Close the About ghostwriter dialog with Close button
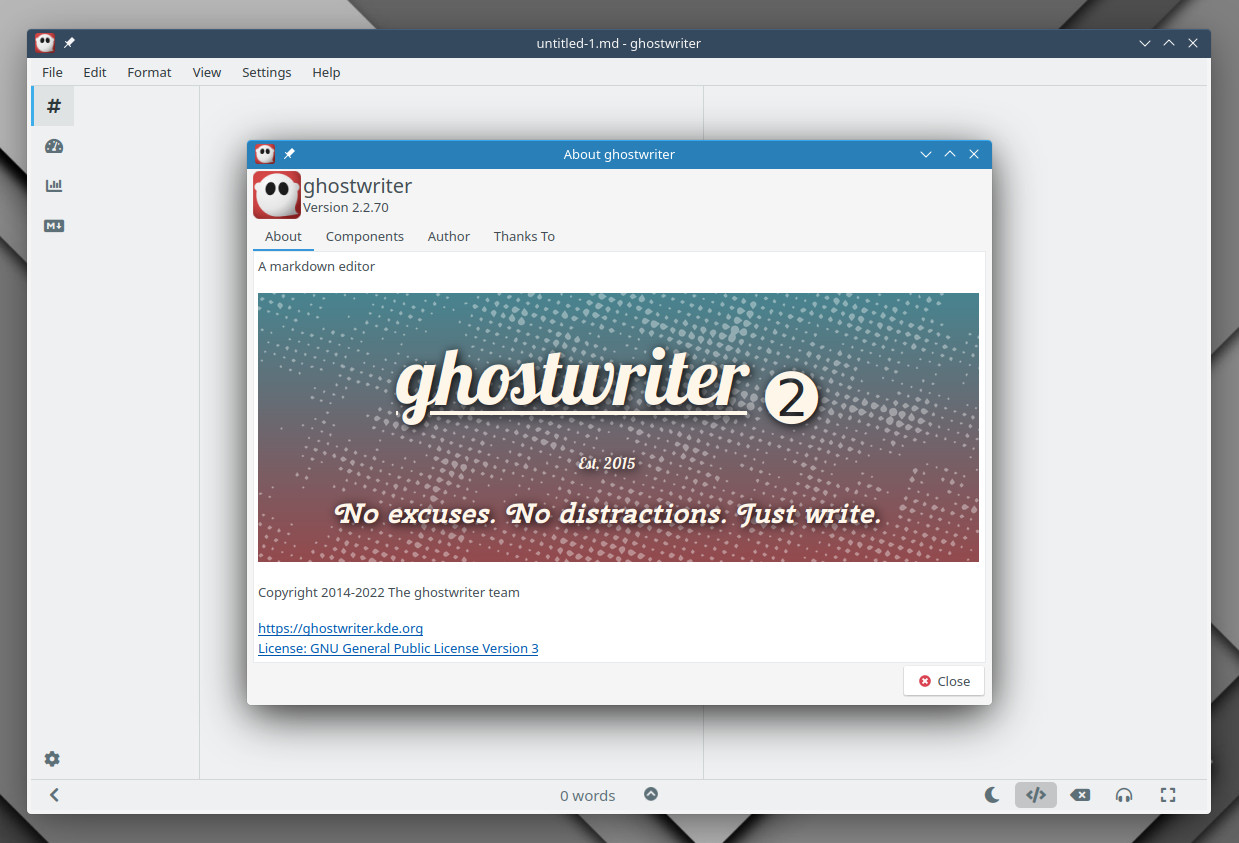Image resolution: width=1239 pixels, height=843 pixels. pos(944,681)
